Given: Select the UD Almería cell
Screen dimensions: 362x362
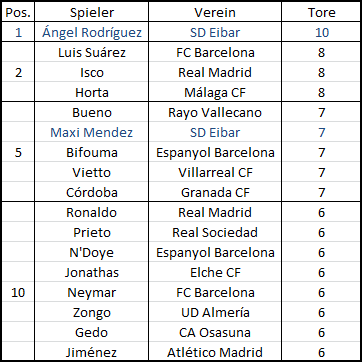Looking at the screenshot, I should [x=215, y=312].
